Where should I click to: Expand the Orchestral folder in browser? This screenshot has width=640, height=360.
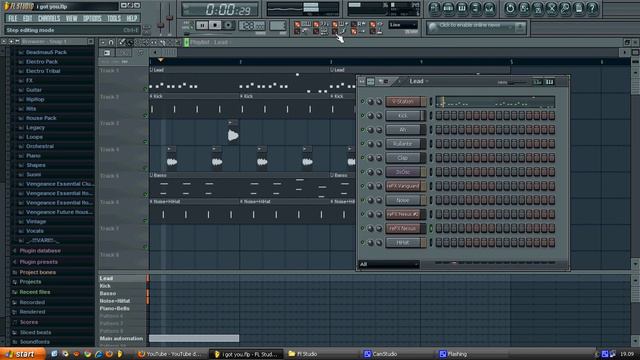click(x=40, y=146)
